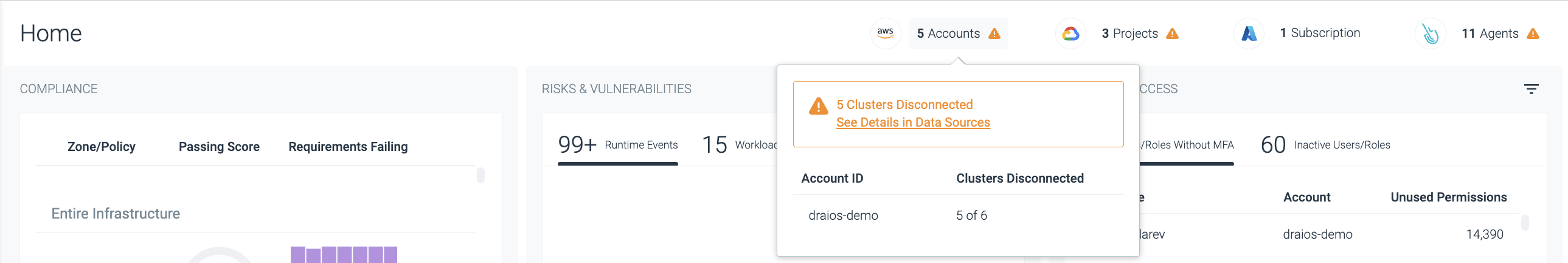This screenshot has height=263, width=1568.
Task: Select the draios-demo account row in popup
Action: (x=958, y=216)
